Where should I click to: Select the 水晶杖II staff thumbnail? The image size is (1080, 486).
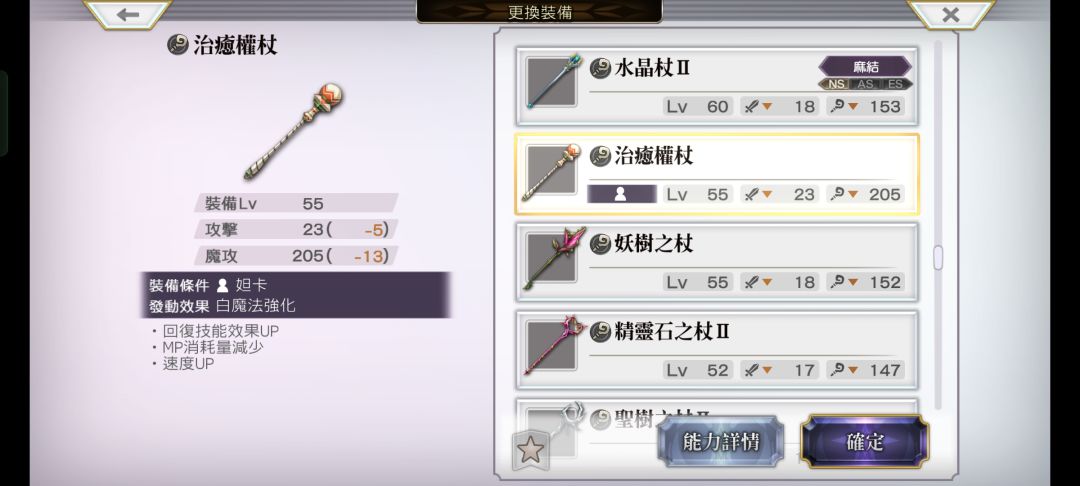[553, 82]
